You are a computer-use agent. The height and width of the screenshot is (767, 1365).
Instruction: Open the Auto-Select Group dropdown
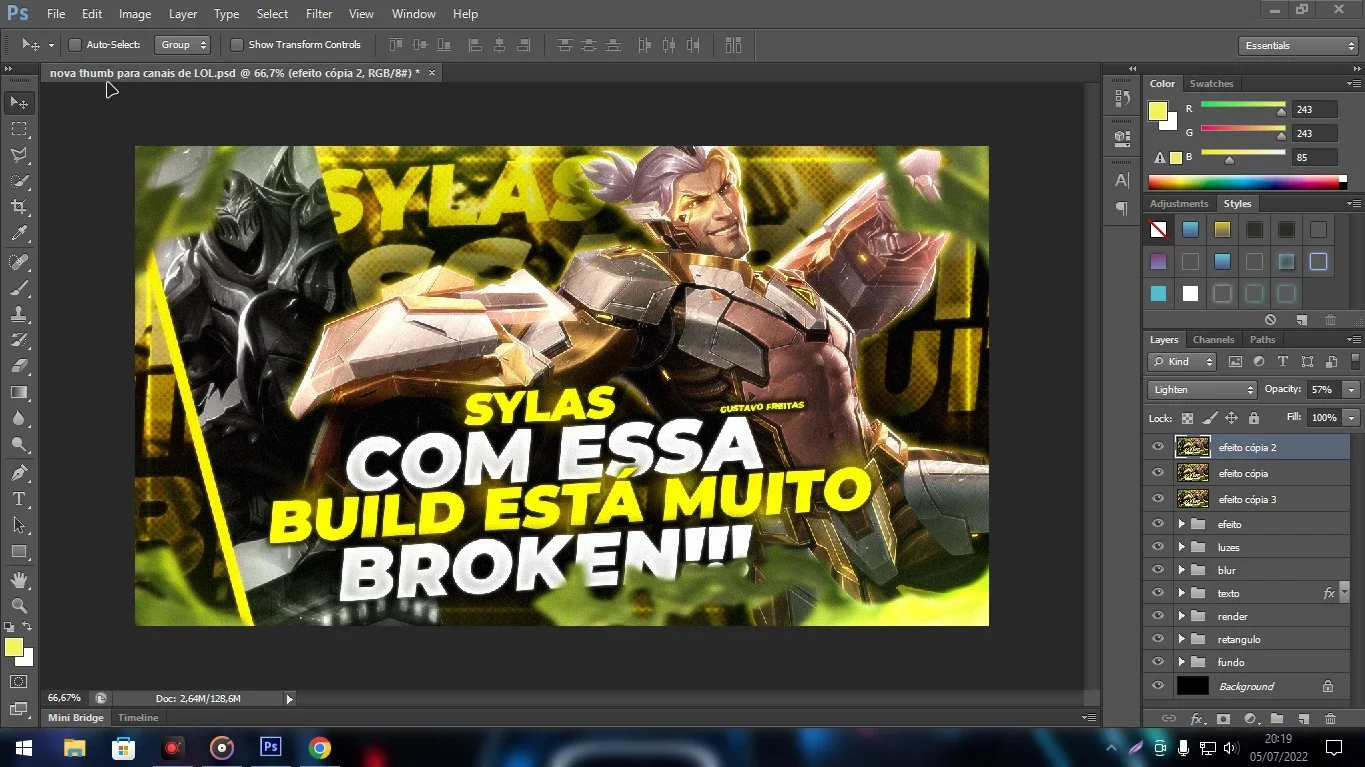click(x=182, y=45)
